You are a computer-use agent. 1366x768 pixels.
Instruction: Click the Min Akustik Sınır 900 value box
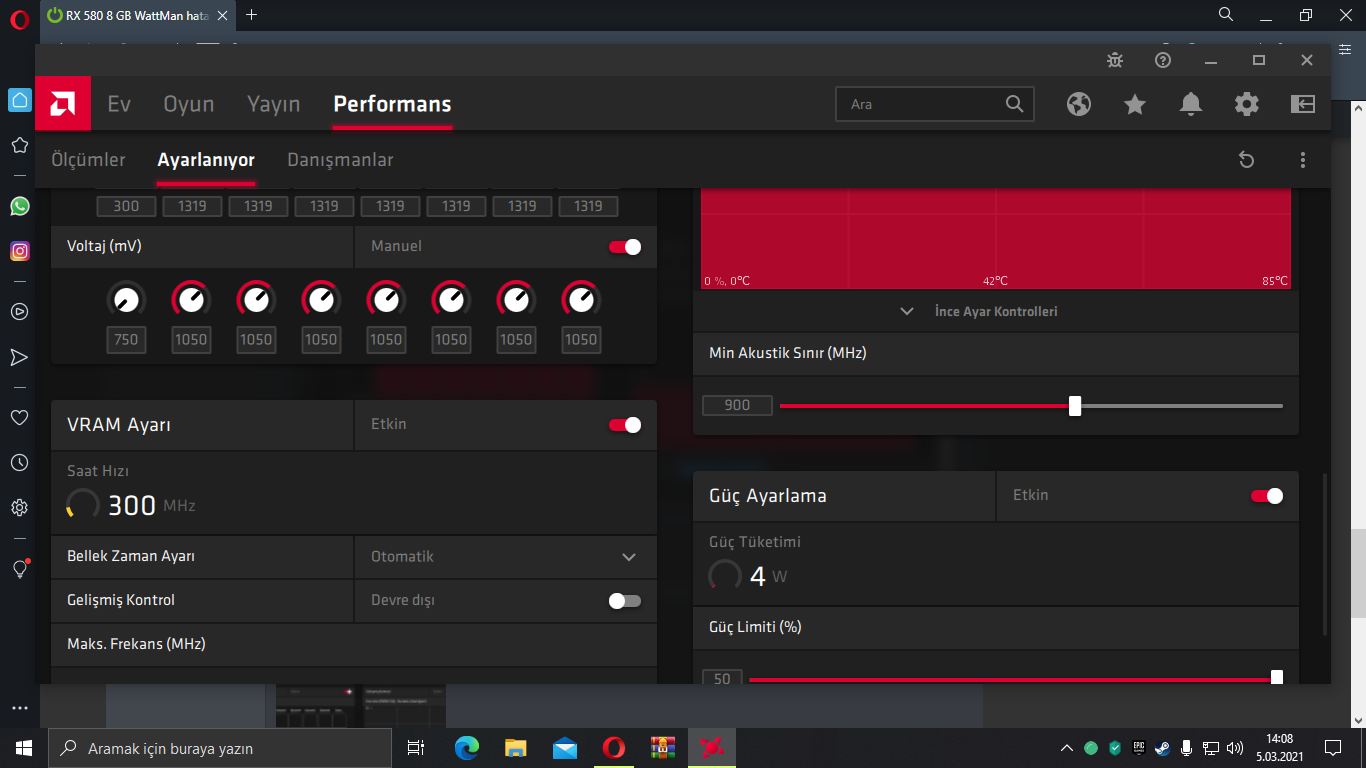tap(737, 405)
